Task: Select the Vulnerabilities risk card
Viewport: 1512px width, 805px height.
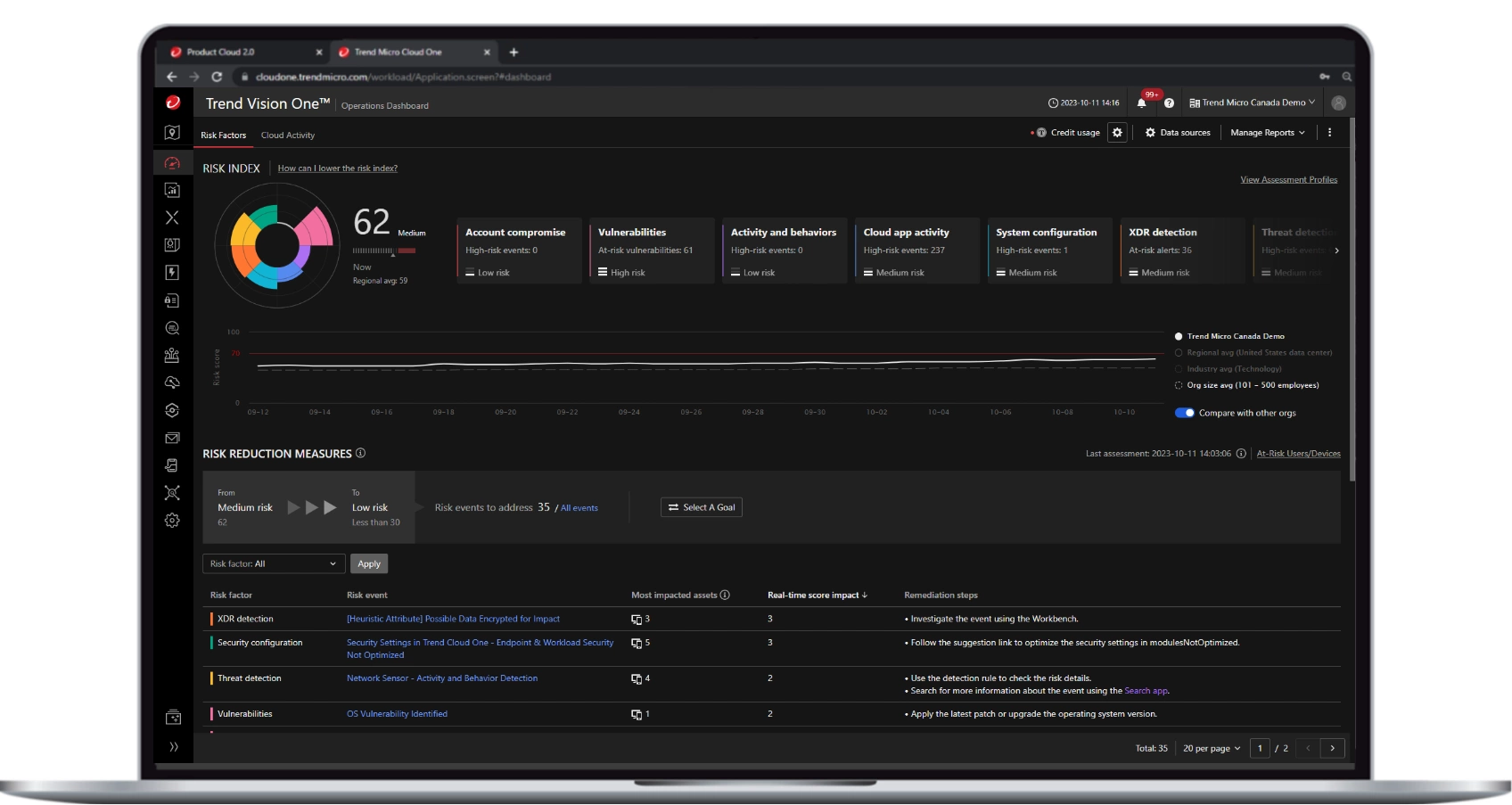Action: coord(652,251)
